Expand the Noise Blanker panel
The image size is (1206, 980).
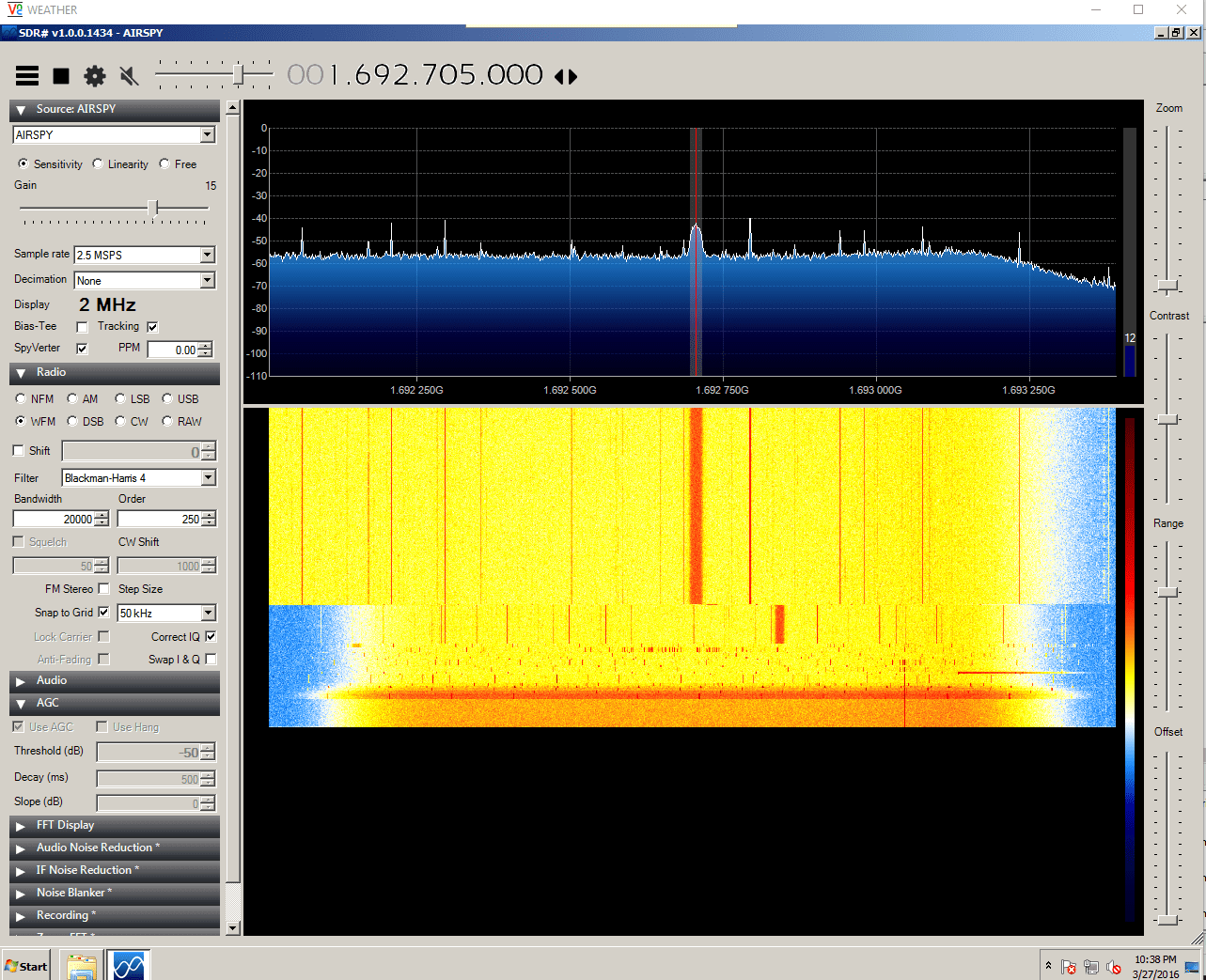(115, 894)
